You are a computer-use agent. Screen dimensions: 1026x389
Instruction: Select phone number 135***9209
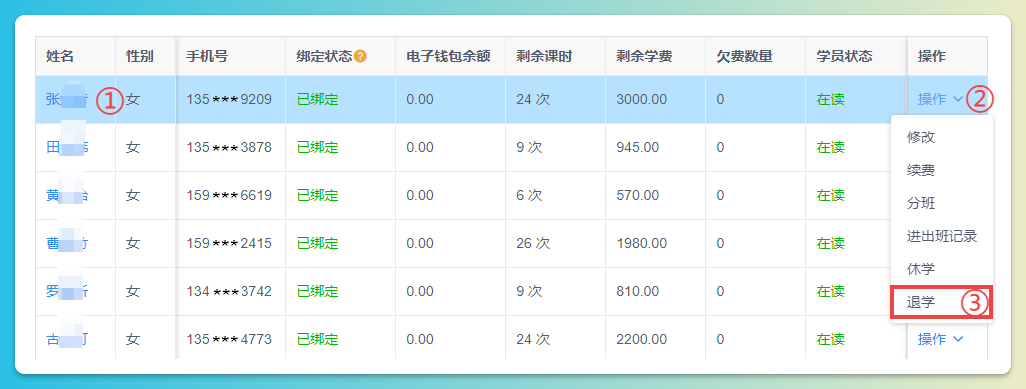coord(229,100)
